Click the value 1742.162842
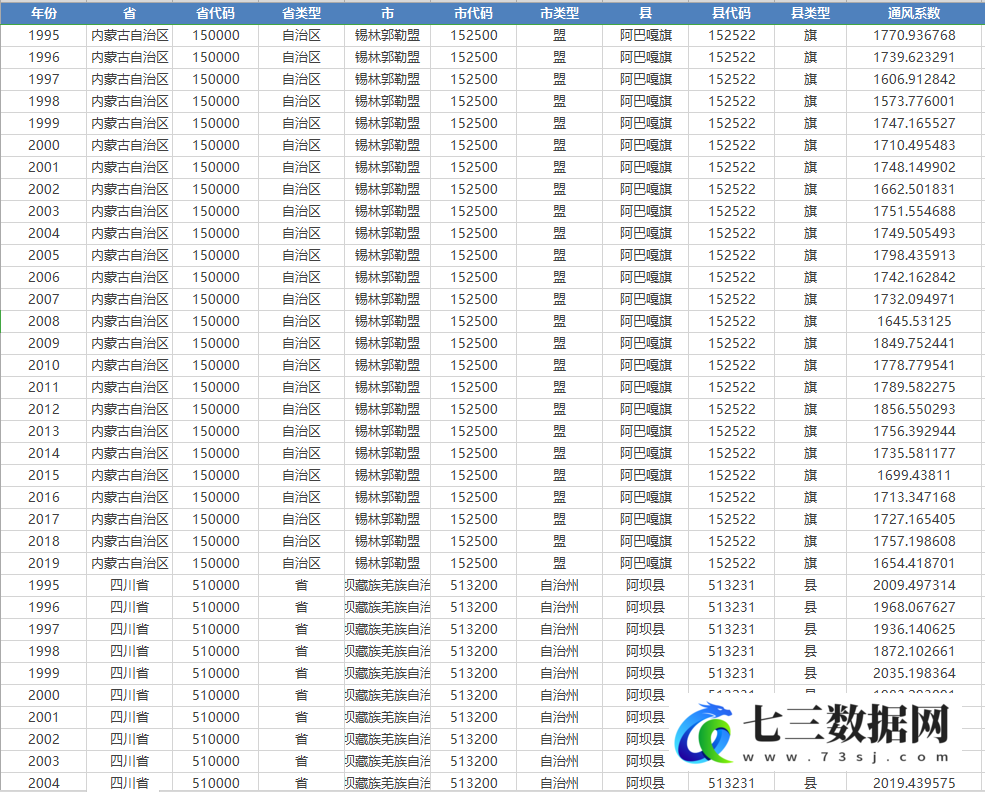 pyautogui.click(x=915, y=277)
